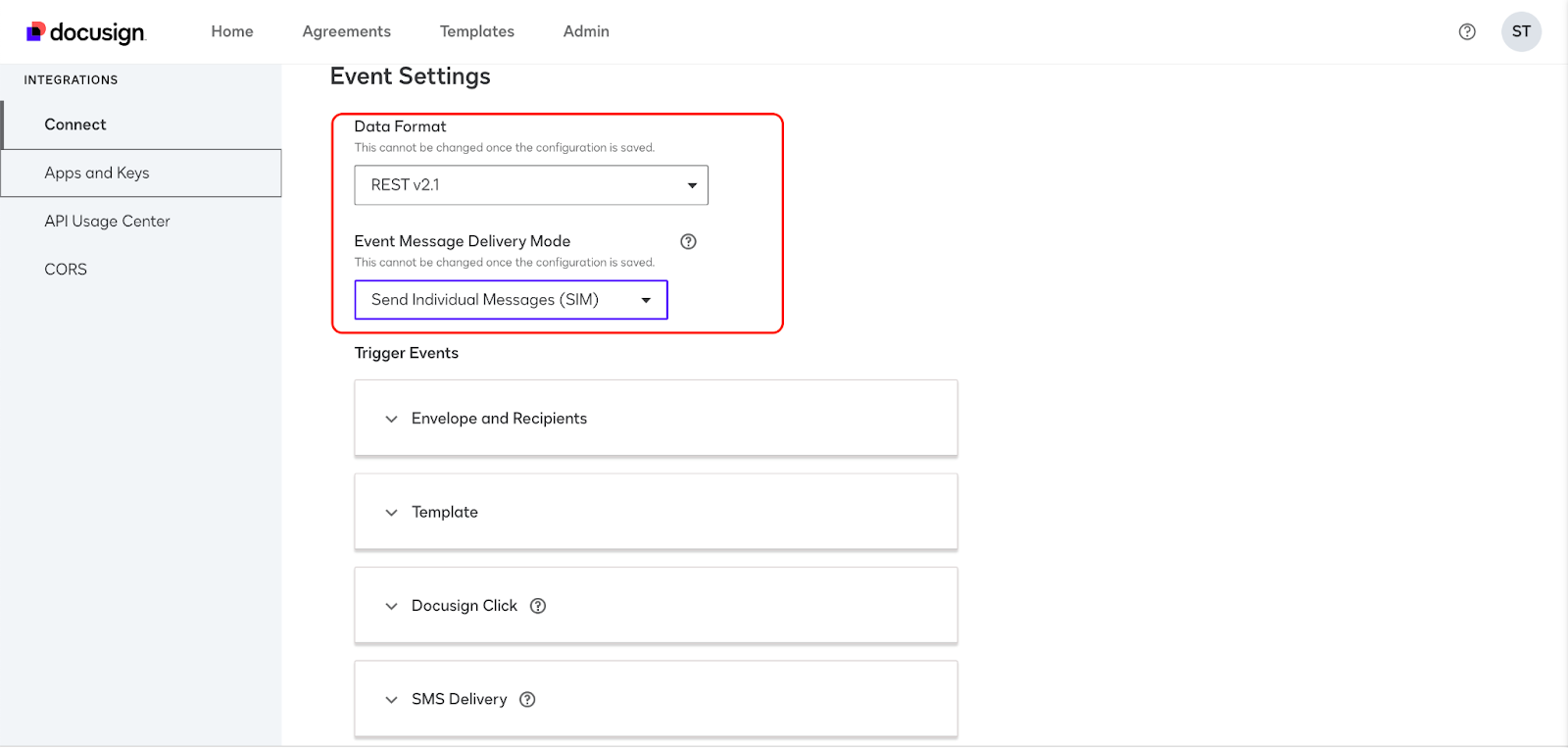Open the Send Individual Messages (SIM) dropdown
The width and height of the screenshot is (1568, 748).
(x=511, y=300)
